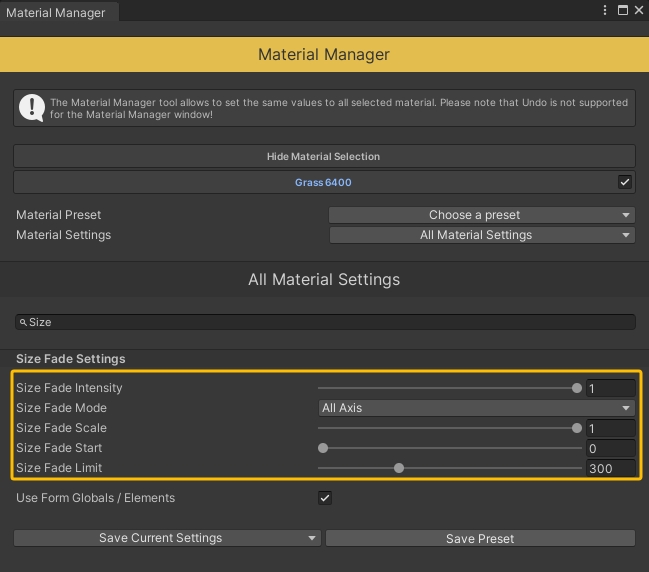Edit the Size Fade Limit value 300

pos(611,468)
